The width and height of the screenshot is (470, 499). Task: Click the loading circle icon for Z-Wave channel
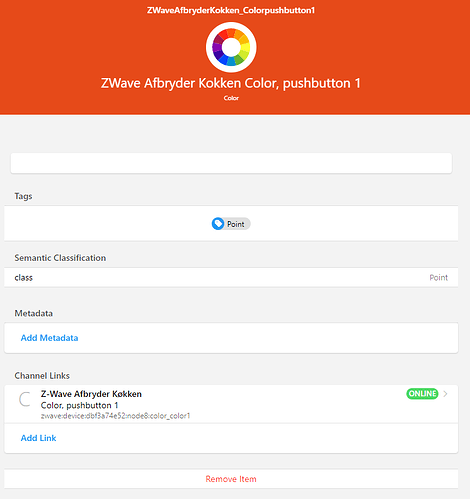[25, 399]
